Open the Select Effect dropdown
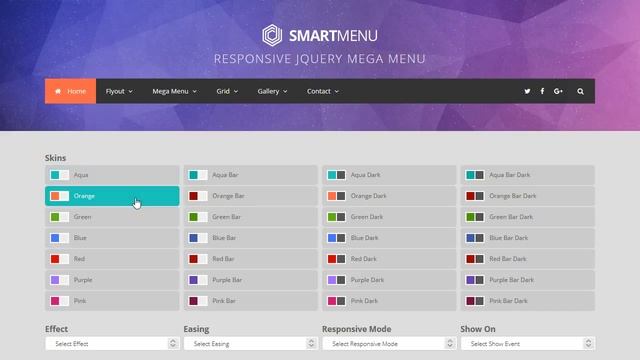 [112, 344]
